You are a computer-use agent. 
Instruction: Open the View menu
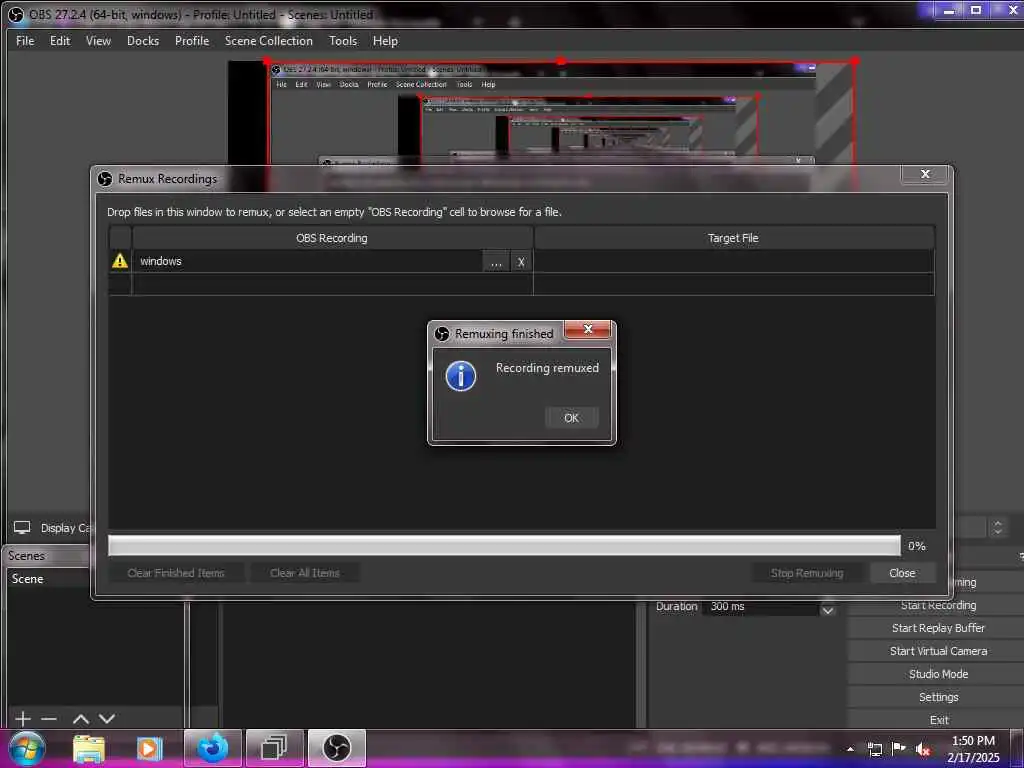pos(98,40)
